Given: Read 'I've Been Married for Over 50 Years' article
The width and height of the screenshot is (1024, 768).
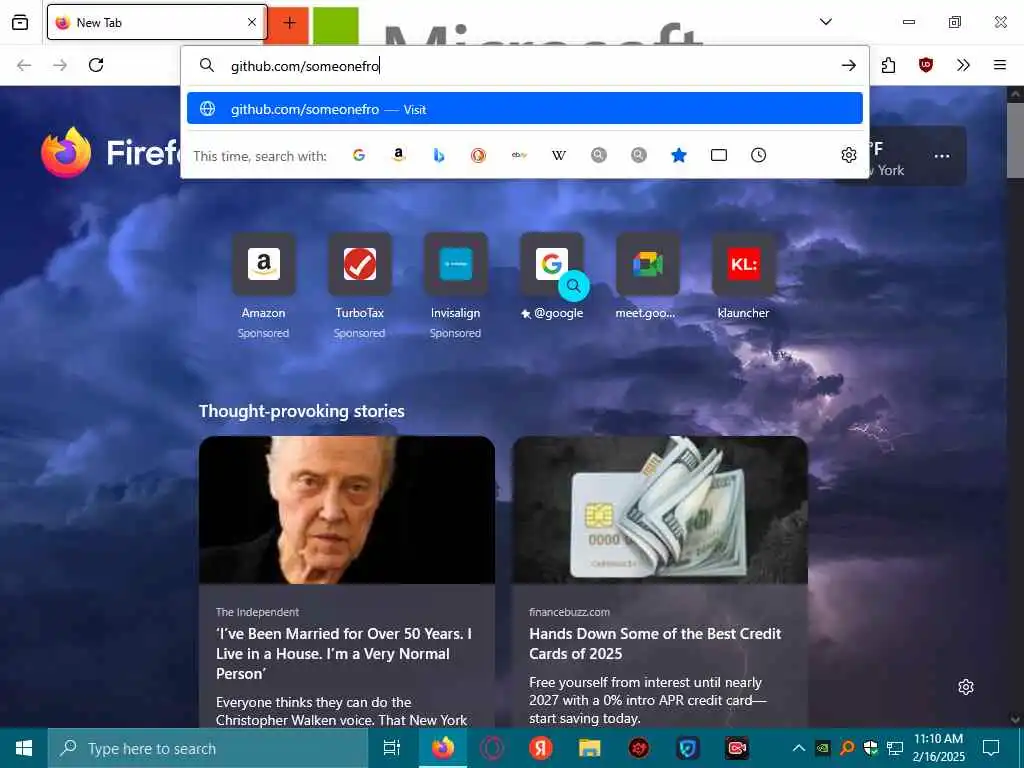Looking at the screenshot, I should (344, 653).
